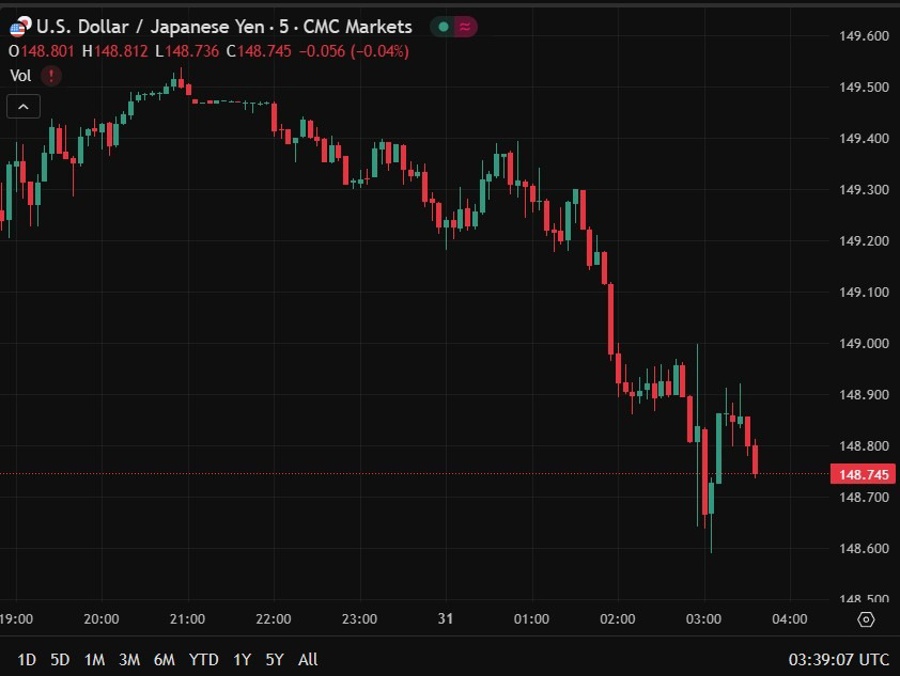Click the 19:00 time axis label
Screen dimensions: 900x676
pos(16,619)
